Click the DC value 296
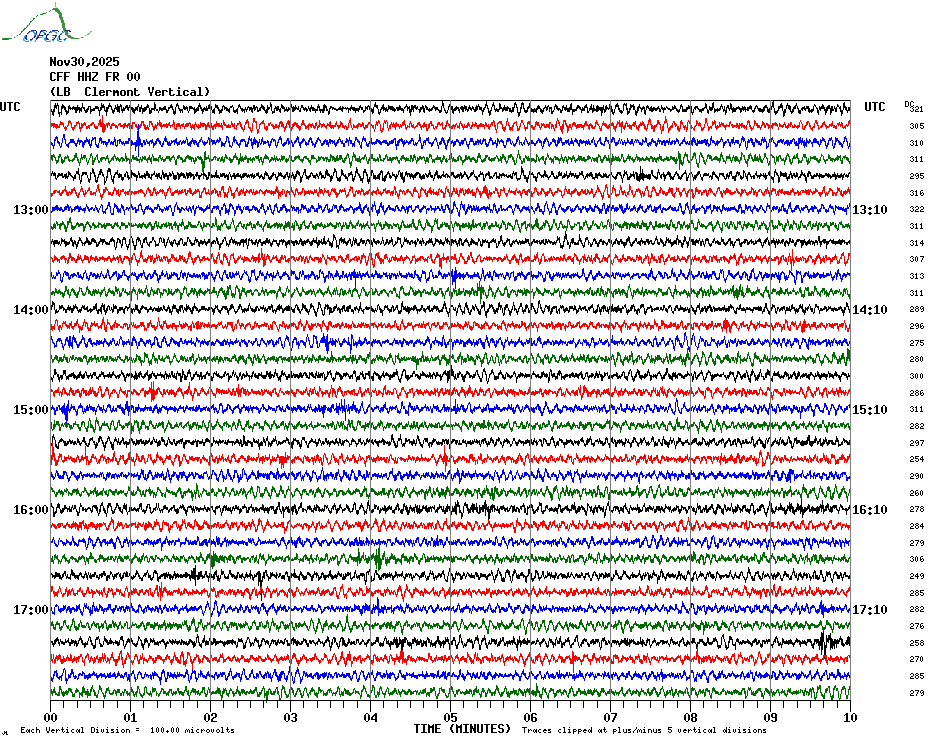930x744 pixels. coord(917,326)
